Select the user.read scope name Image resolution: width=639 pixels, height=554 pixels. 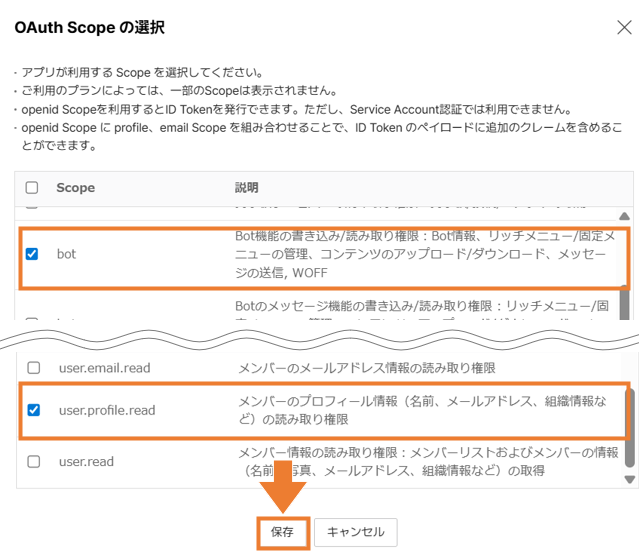tap(86, 461)
